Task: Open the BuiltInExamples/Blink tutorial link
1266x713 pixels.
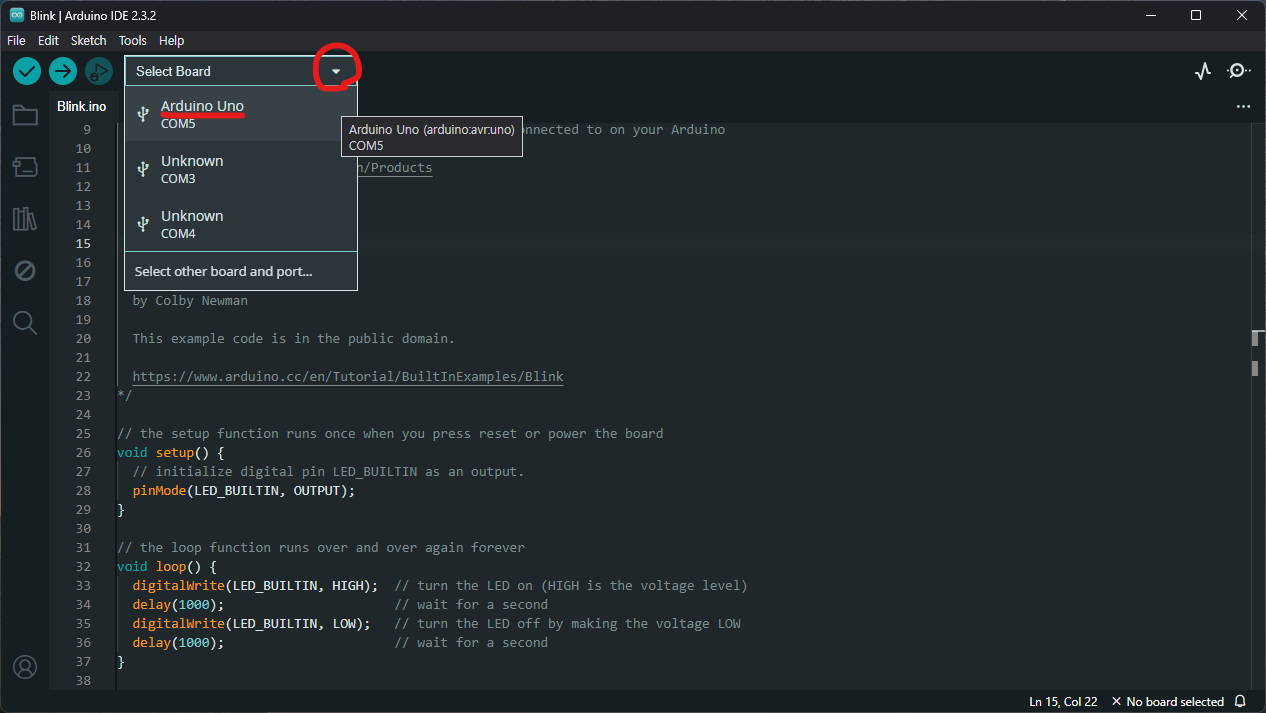Action: pyautogui.click(x=348, y=377)
